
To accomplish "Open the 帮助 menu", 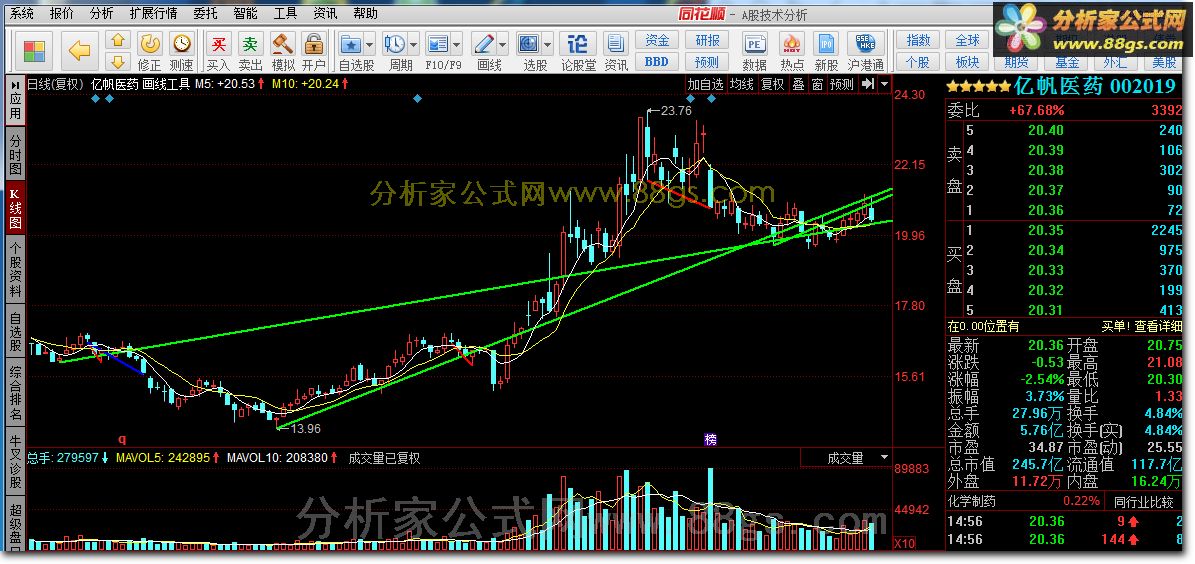I will 365,13.
